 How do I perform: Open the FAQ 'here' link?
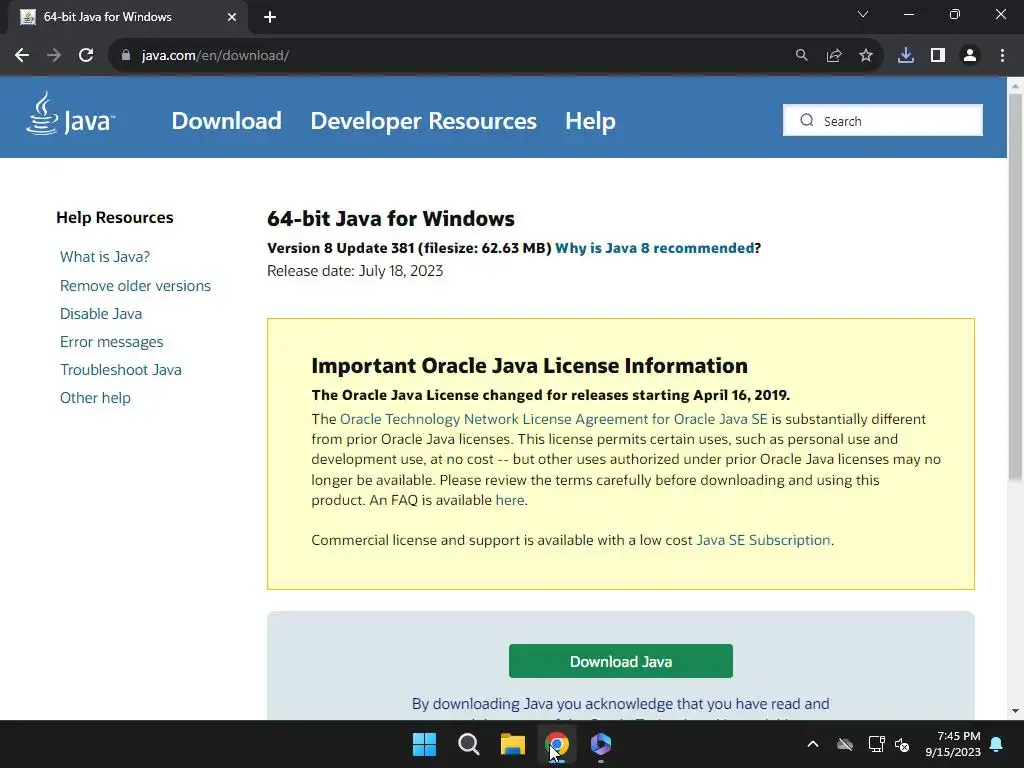coord(509,500)
